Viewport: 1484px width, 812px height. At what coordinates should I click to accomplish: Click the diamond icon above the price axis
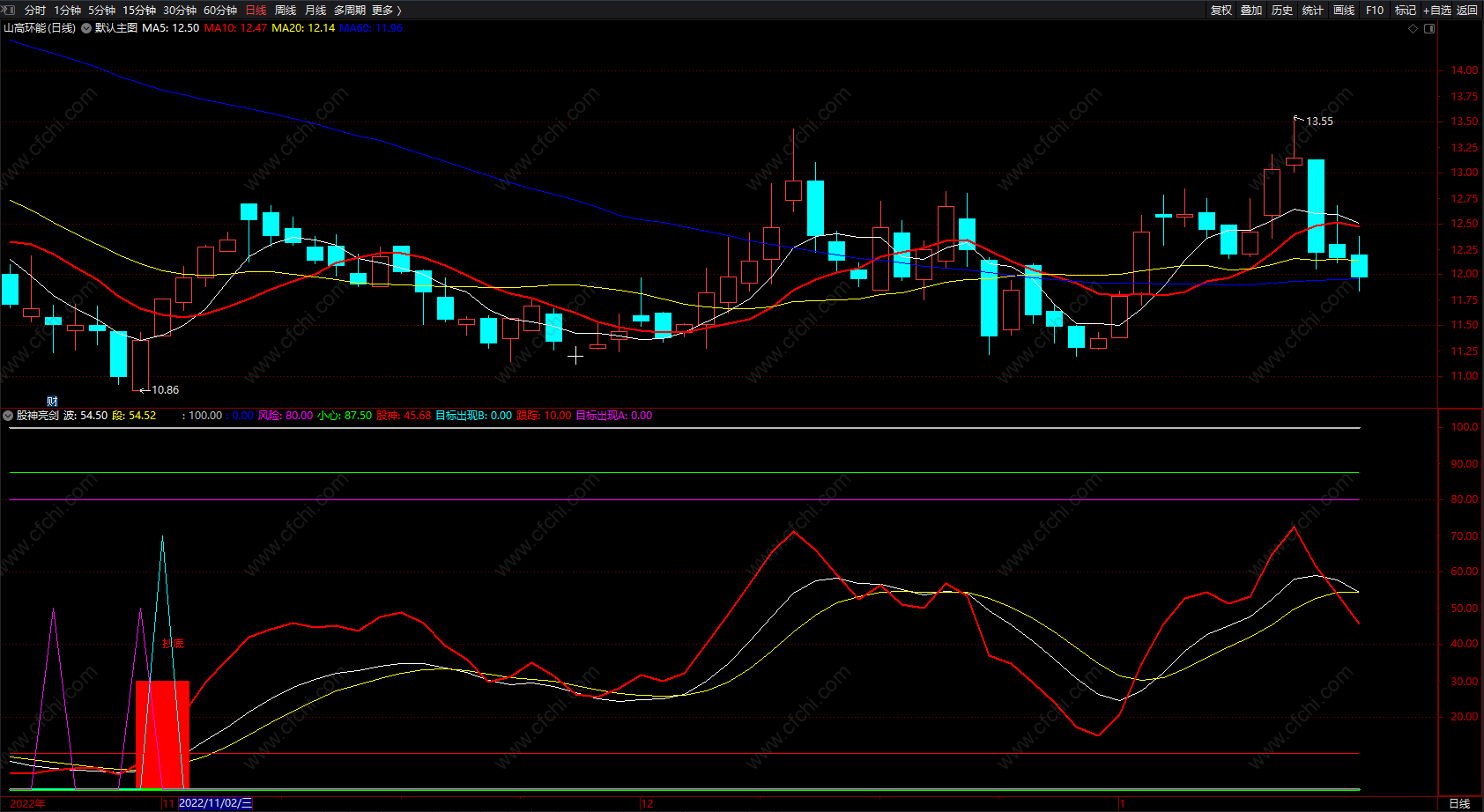[x=1414, y=28]
